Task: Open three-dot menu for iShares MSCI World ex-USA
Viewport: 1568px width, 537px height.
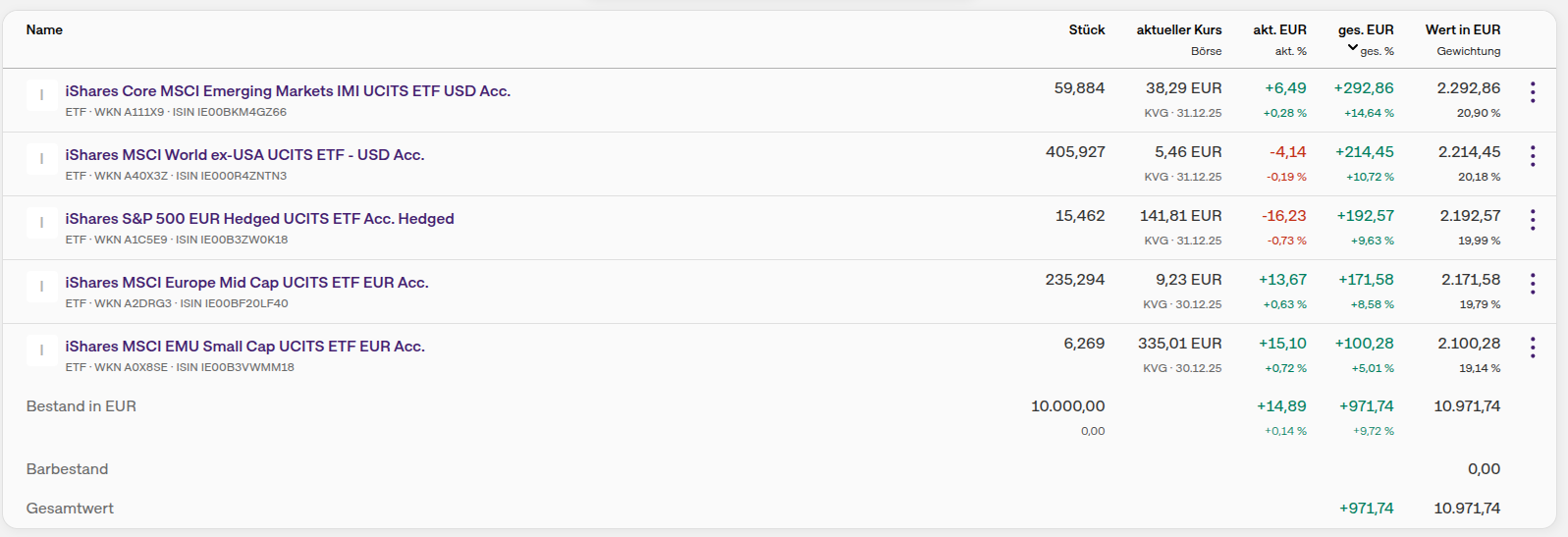Action: [x=1532, y=156]
